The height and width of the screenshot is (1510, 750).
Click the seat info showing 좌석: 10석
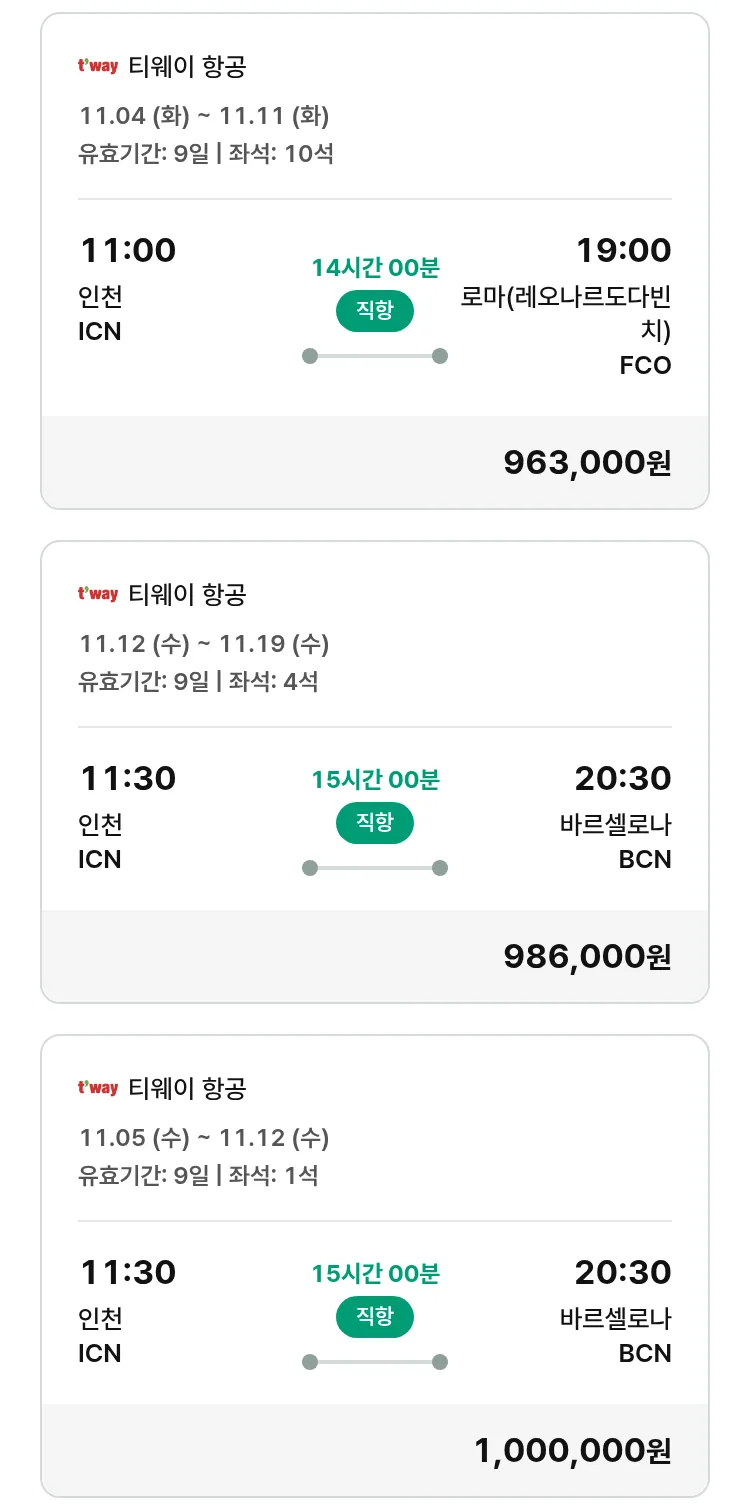coord(281,154)
